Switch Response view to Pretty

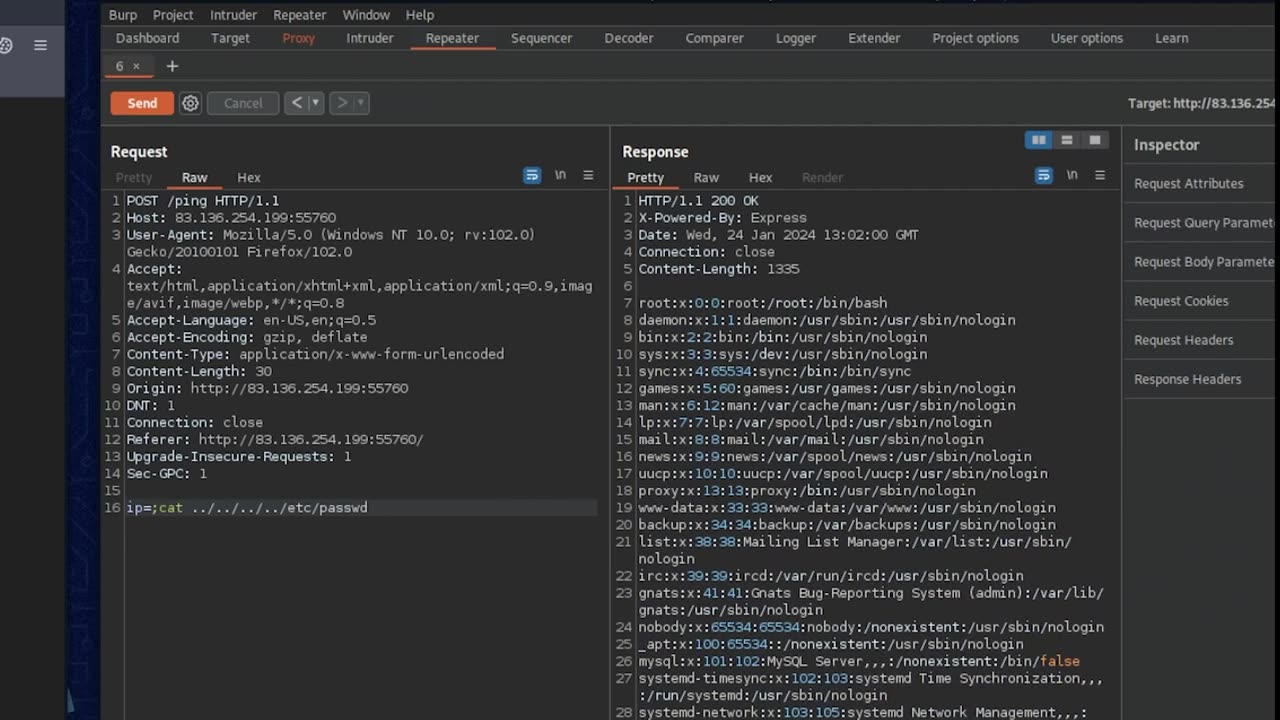[645, 177]
